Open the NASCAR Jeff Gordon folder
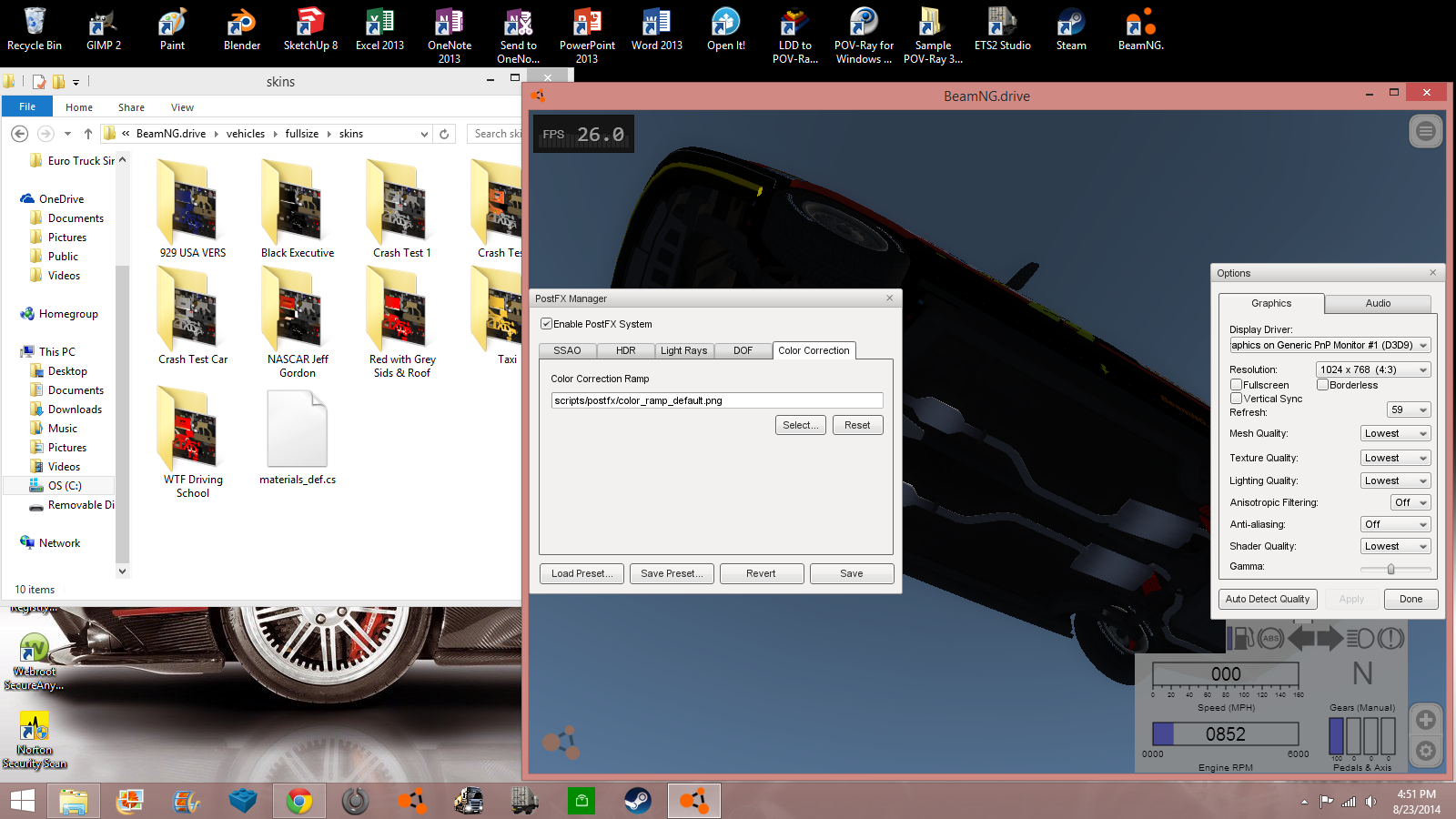 pos(297,322)
